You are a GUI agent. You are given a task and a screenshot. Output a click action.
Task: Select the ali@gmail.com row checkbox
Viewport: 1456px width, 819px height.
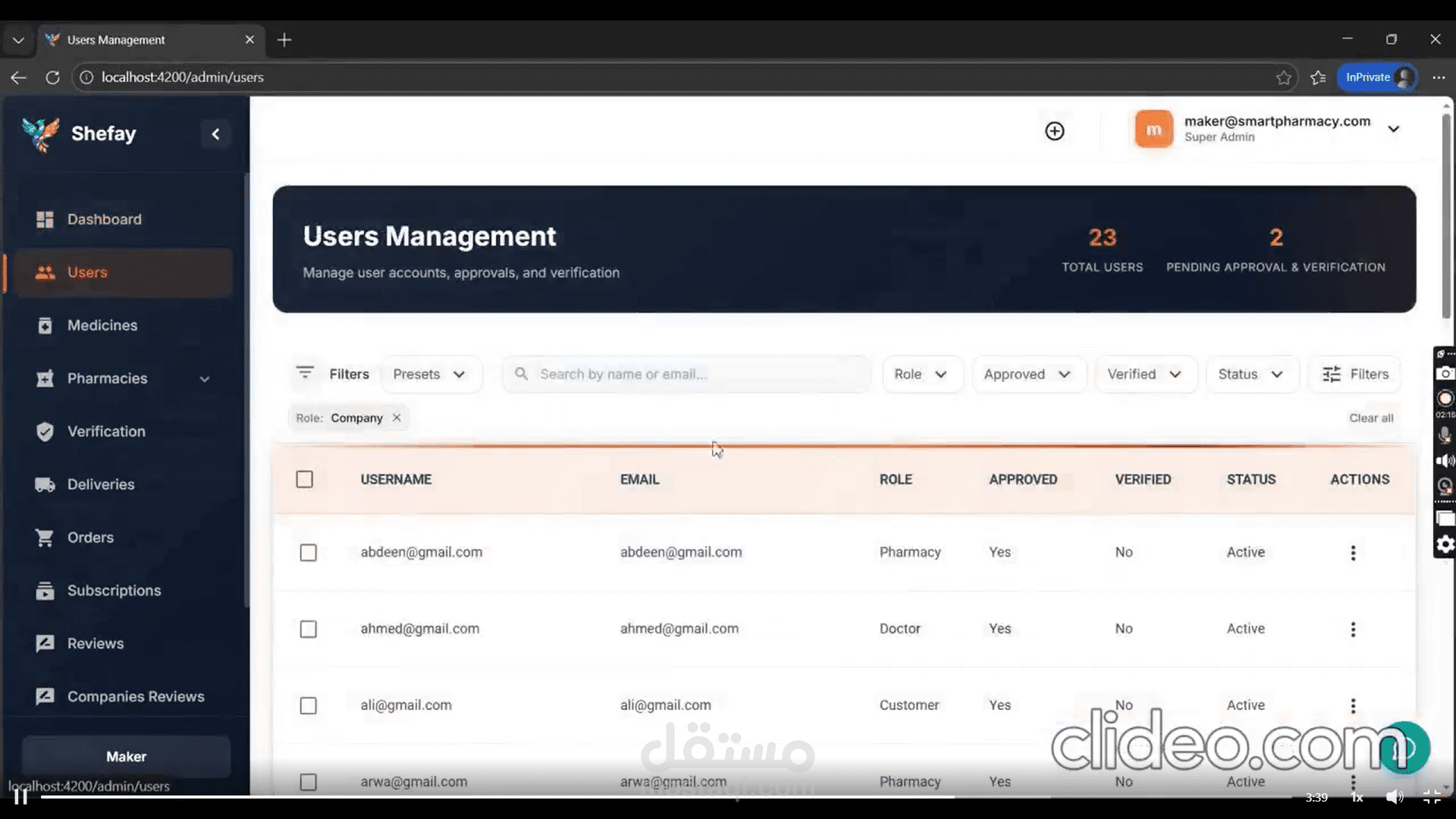click(308, 706)
